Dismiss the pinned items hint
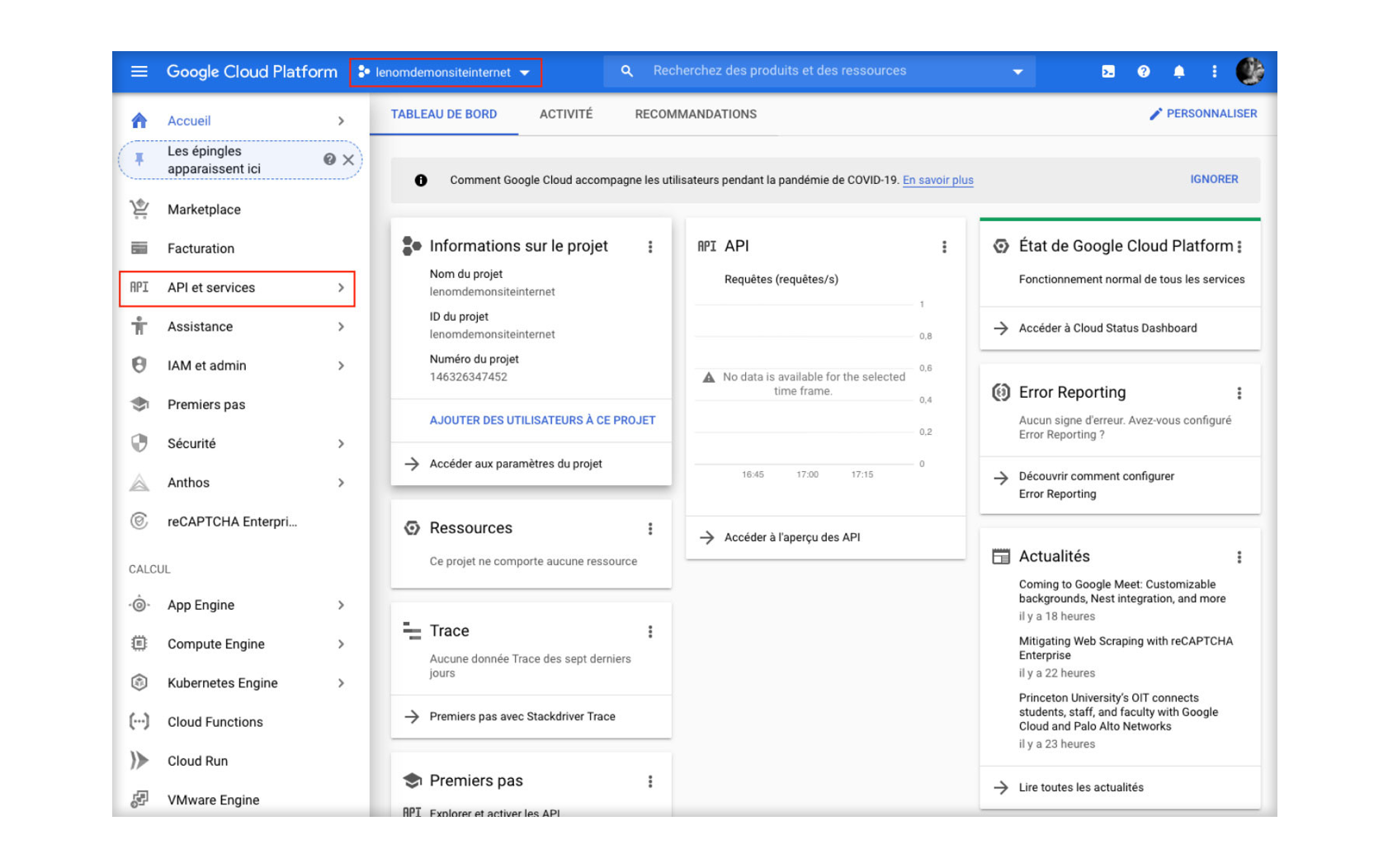The height and width of the screenshot is (868, 1388). 348,160
